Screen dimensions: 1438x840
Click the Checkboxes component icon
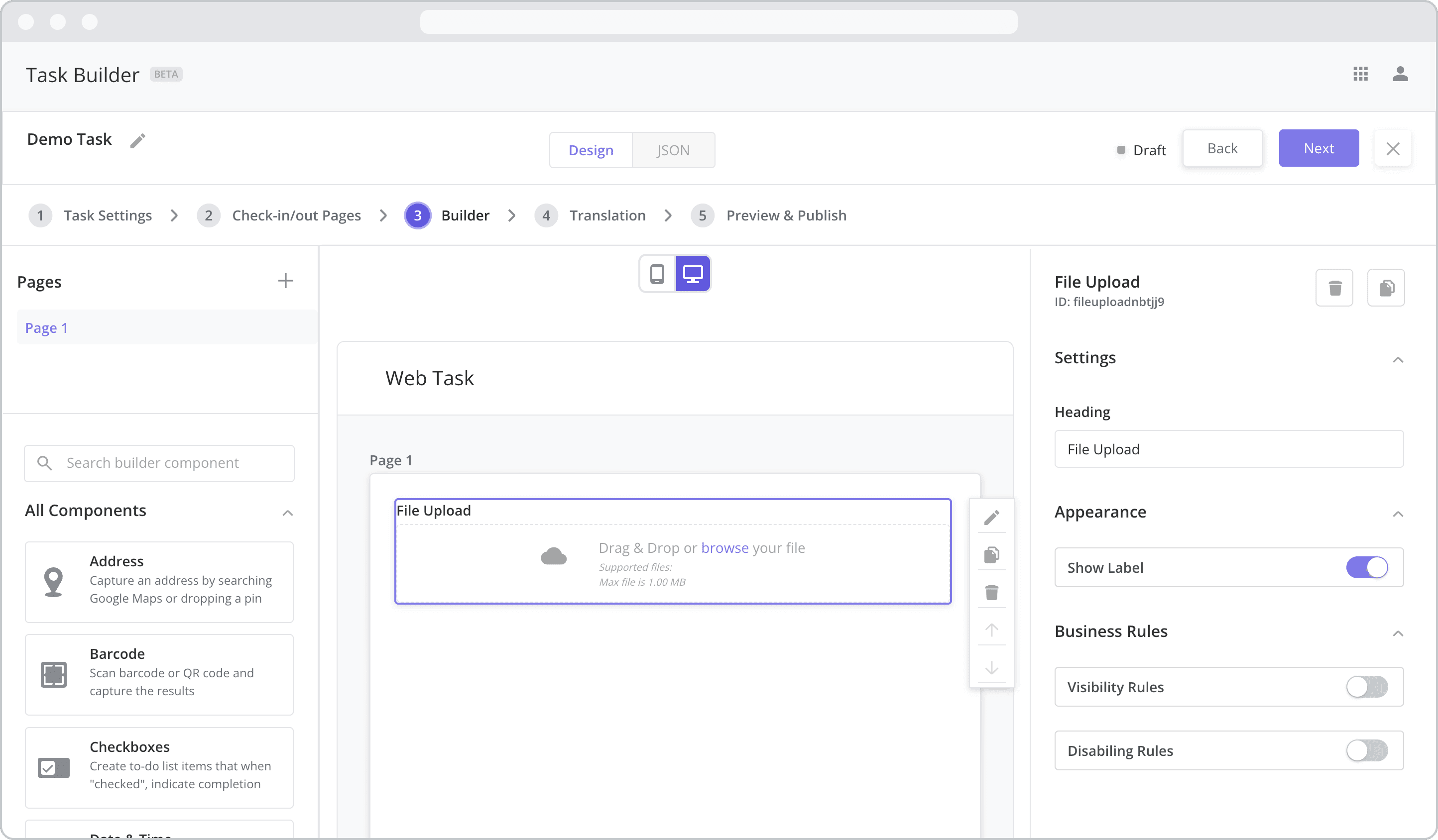coord(54,768)
